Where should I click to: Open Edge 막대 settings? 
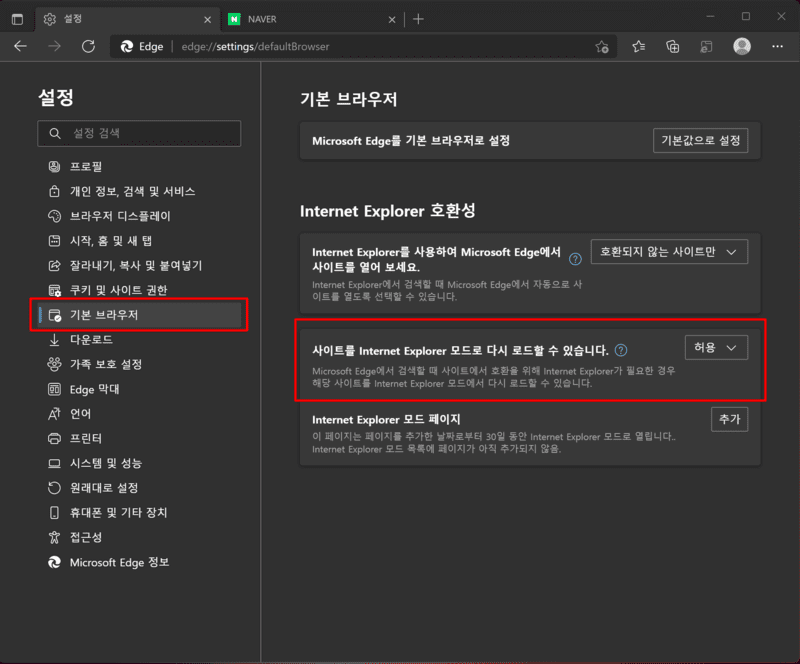[x=139, y=389]
